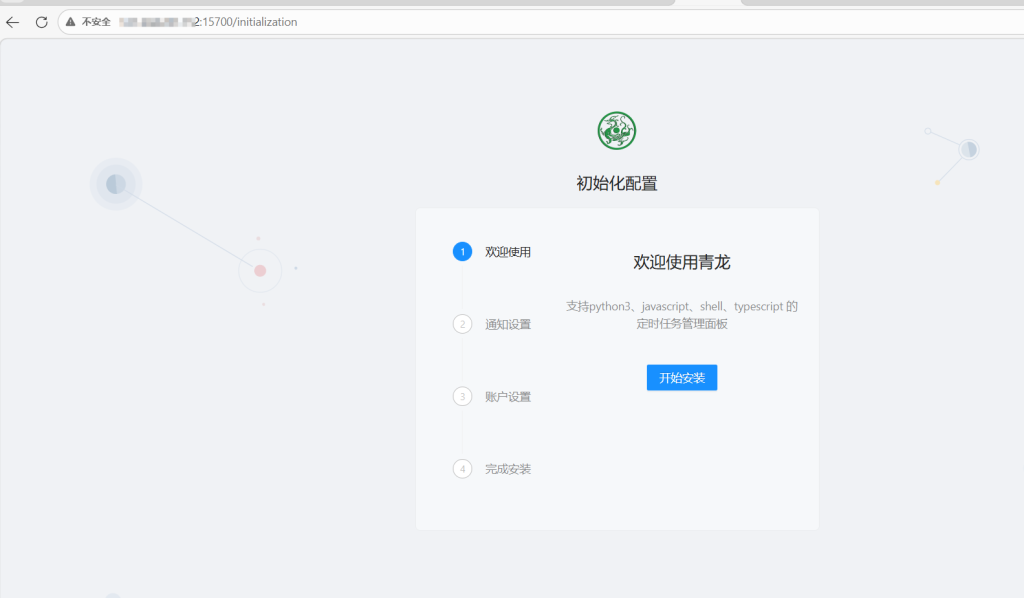This screenshot has height=598, width=1024.
Task: Select the step 3 numbered circle
Action: [462, 396]
